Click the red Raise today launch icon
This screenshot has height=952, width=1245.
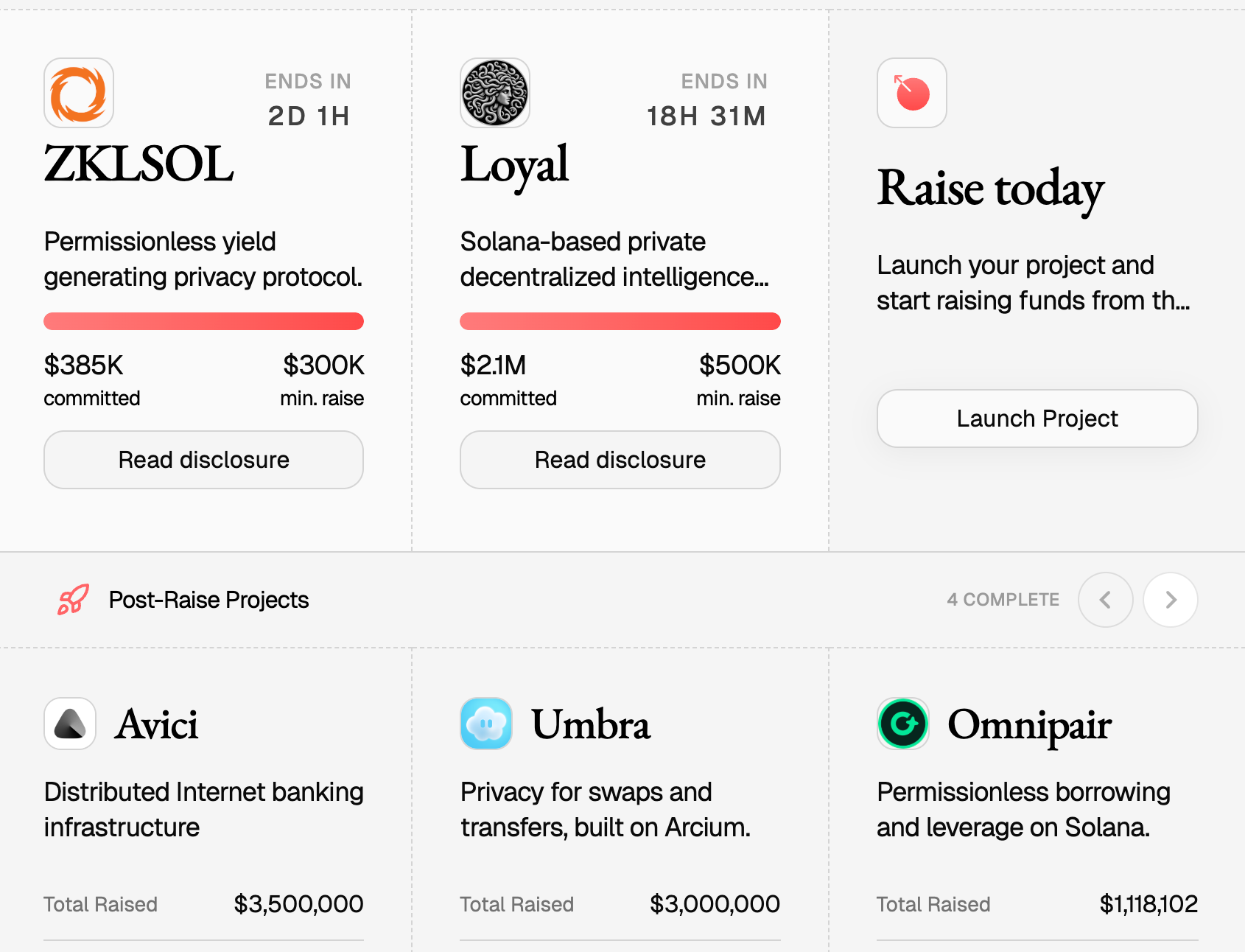pyautogui.click(x=911, y=93)
